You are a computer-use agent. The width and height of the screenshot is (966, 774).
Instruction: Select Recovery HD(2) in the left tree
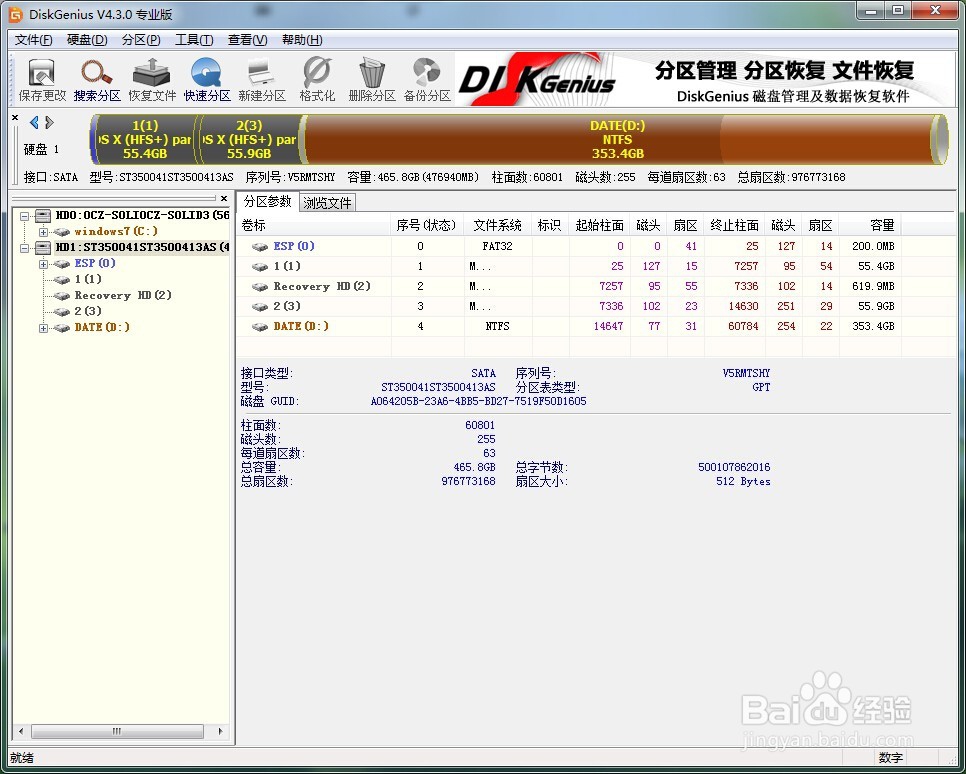123,295
